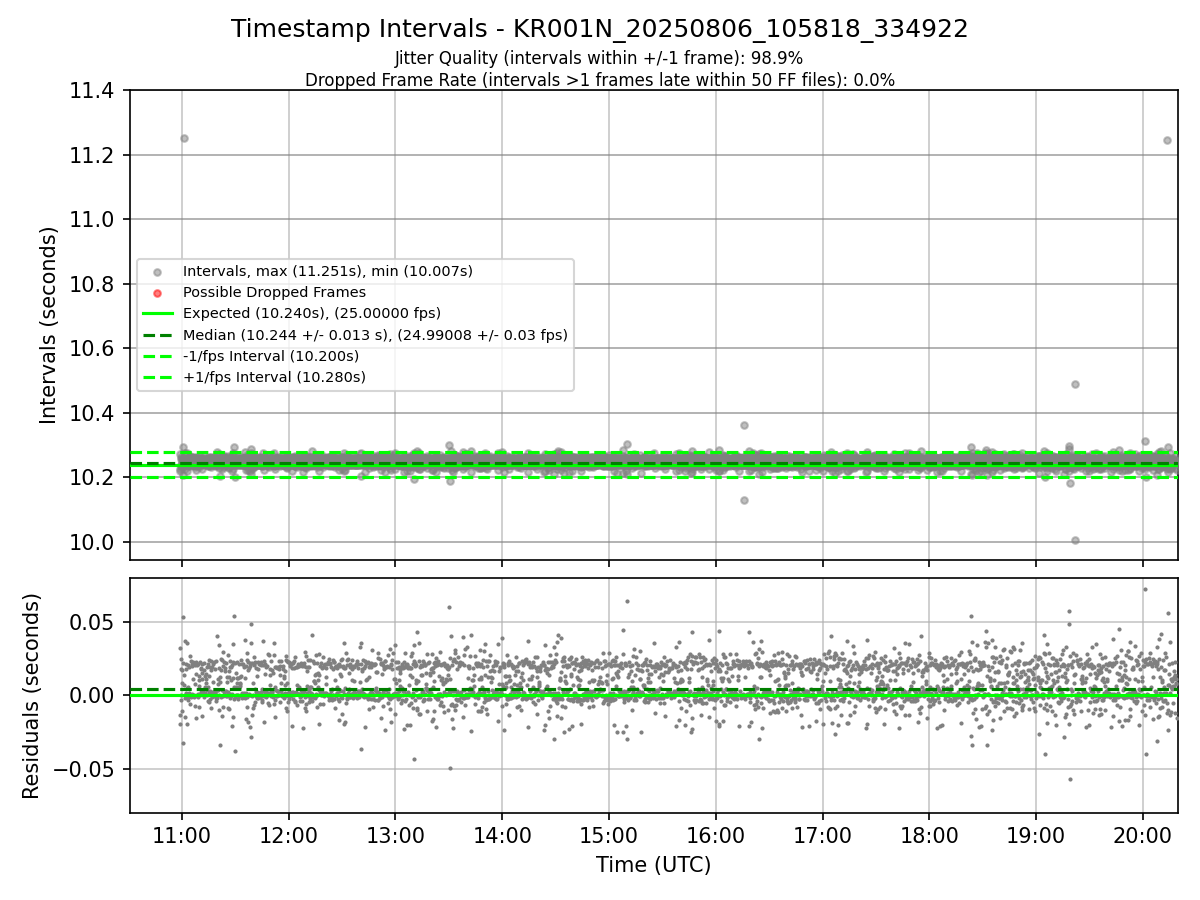Click the 'Intervals (seconds)' y-axis label
Image resolution: width=1200 pixels, height=900 pixels.
[49, 324]
